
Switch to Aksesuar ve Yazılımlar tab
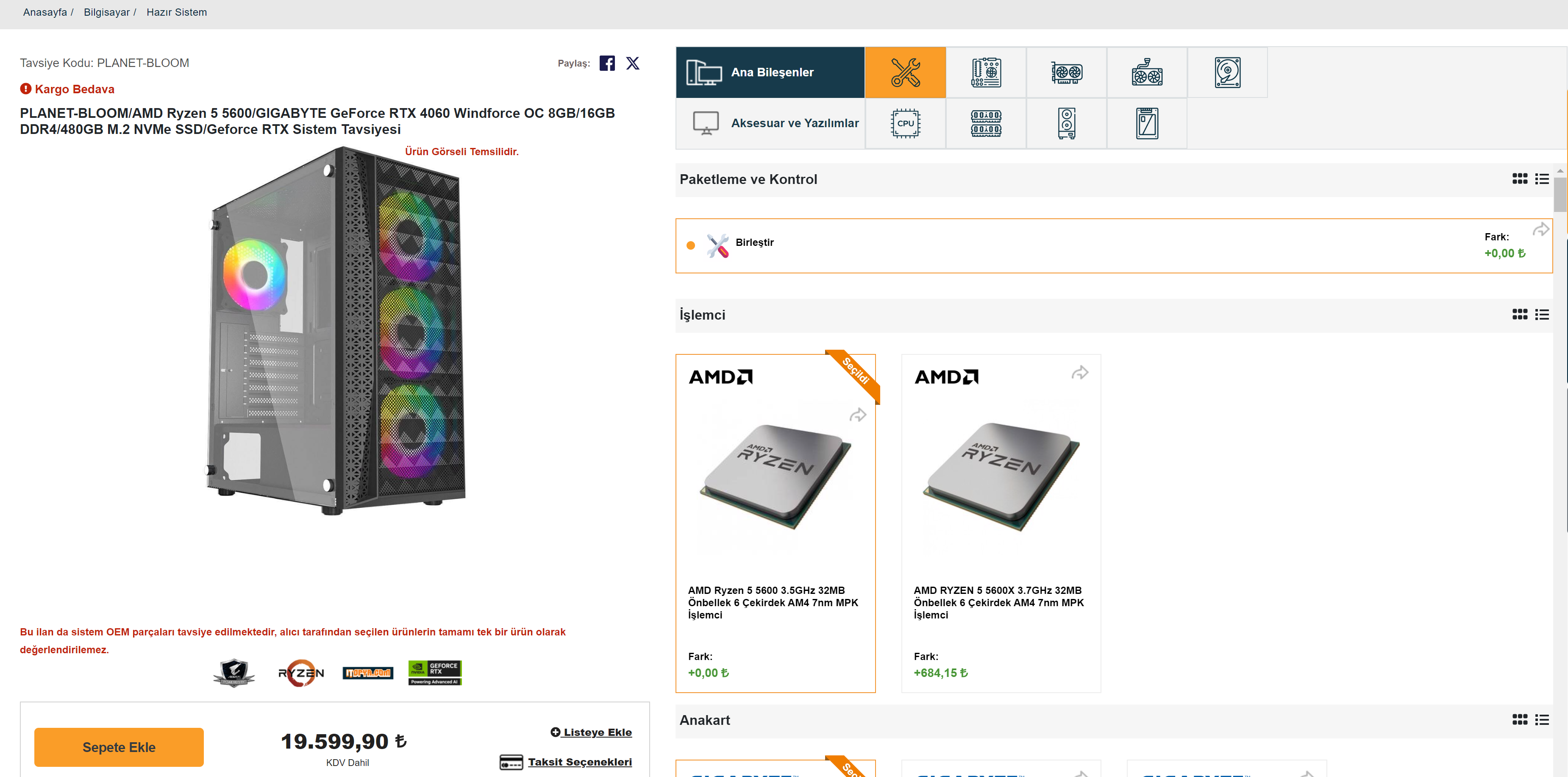770,124
